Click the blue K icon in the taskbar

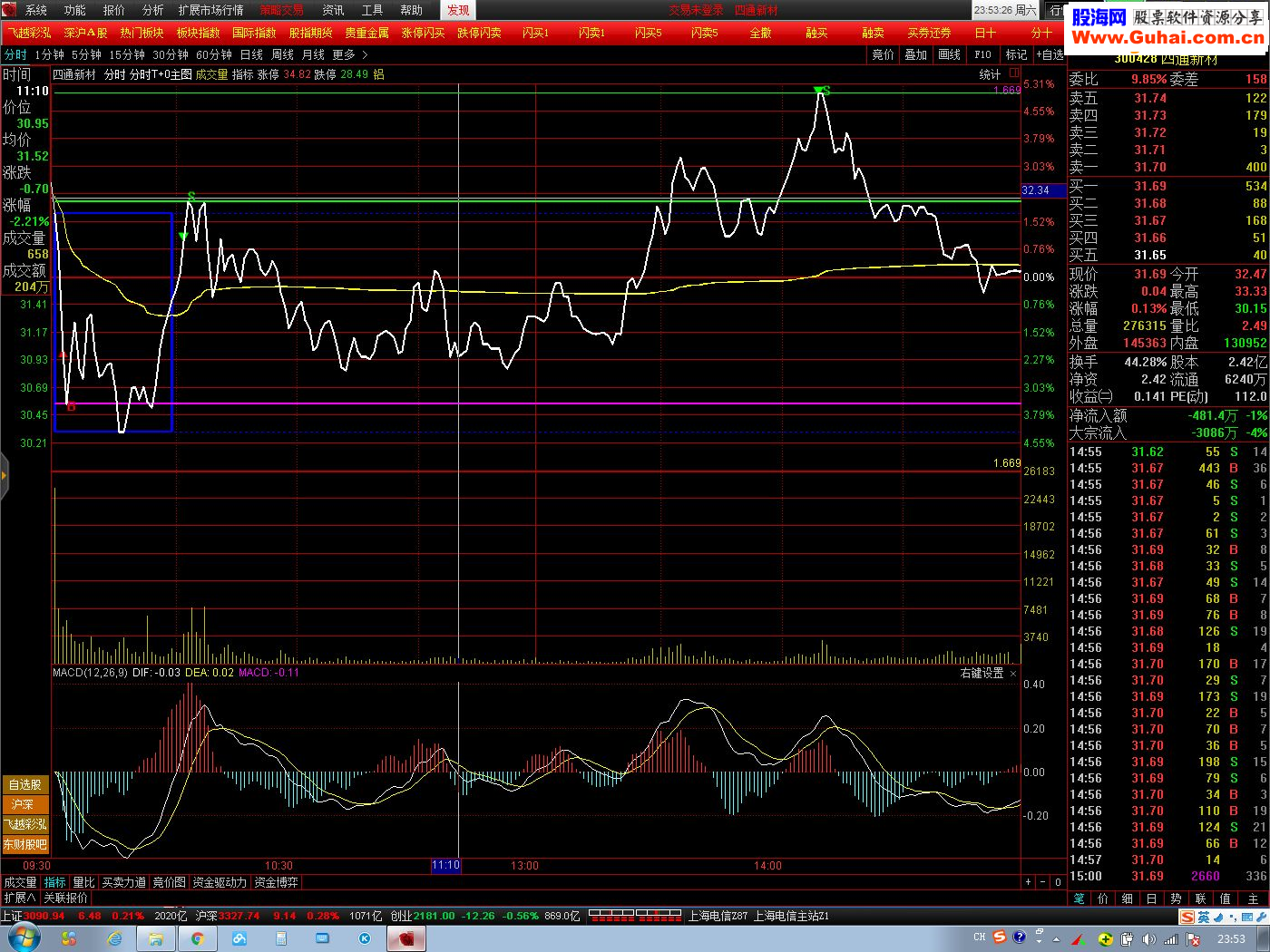point(365,939)
